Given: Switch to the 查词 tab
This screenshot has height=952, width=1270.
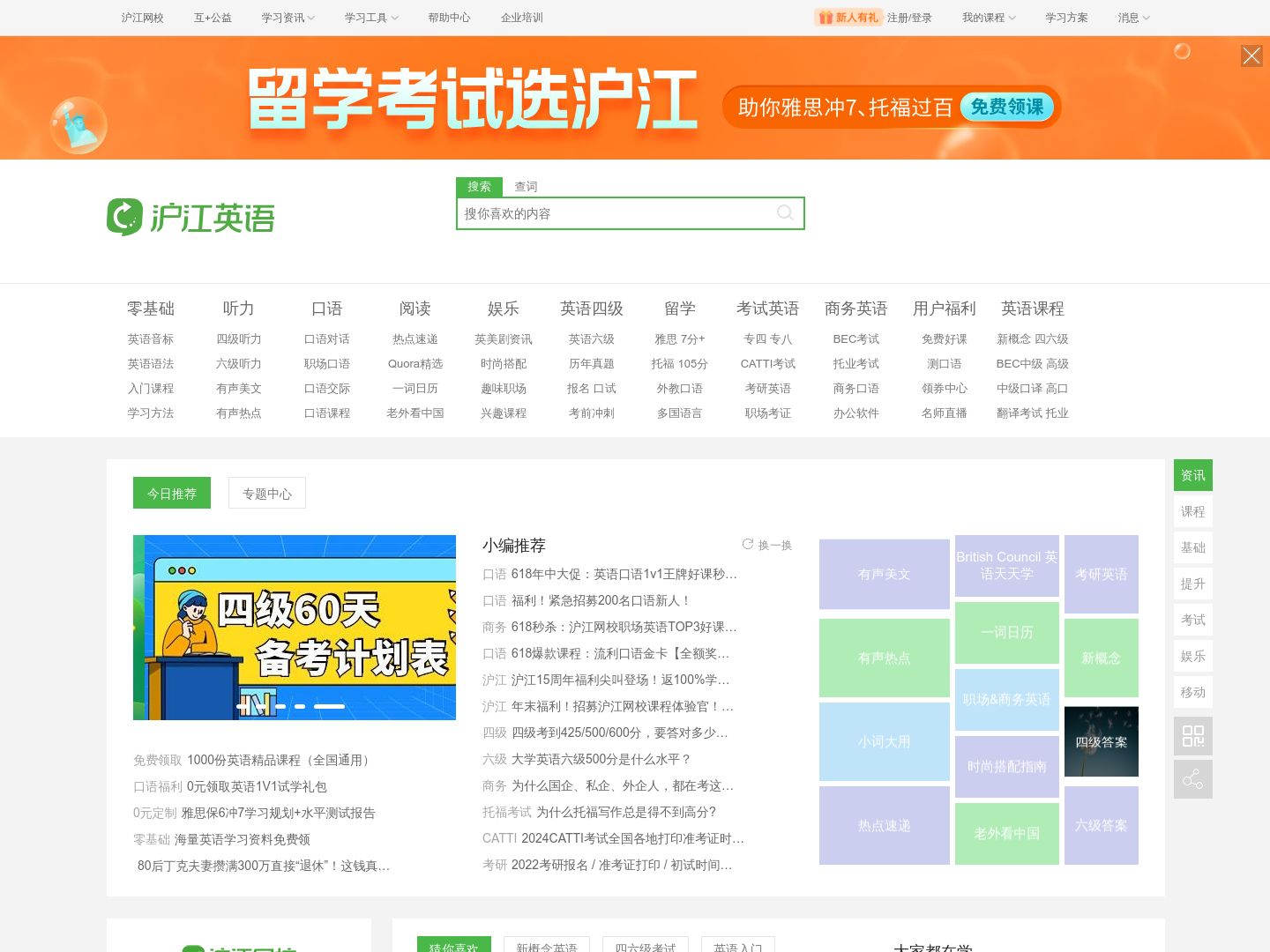Looking at the screenshot, I should point(526,187).
